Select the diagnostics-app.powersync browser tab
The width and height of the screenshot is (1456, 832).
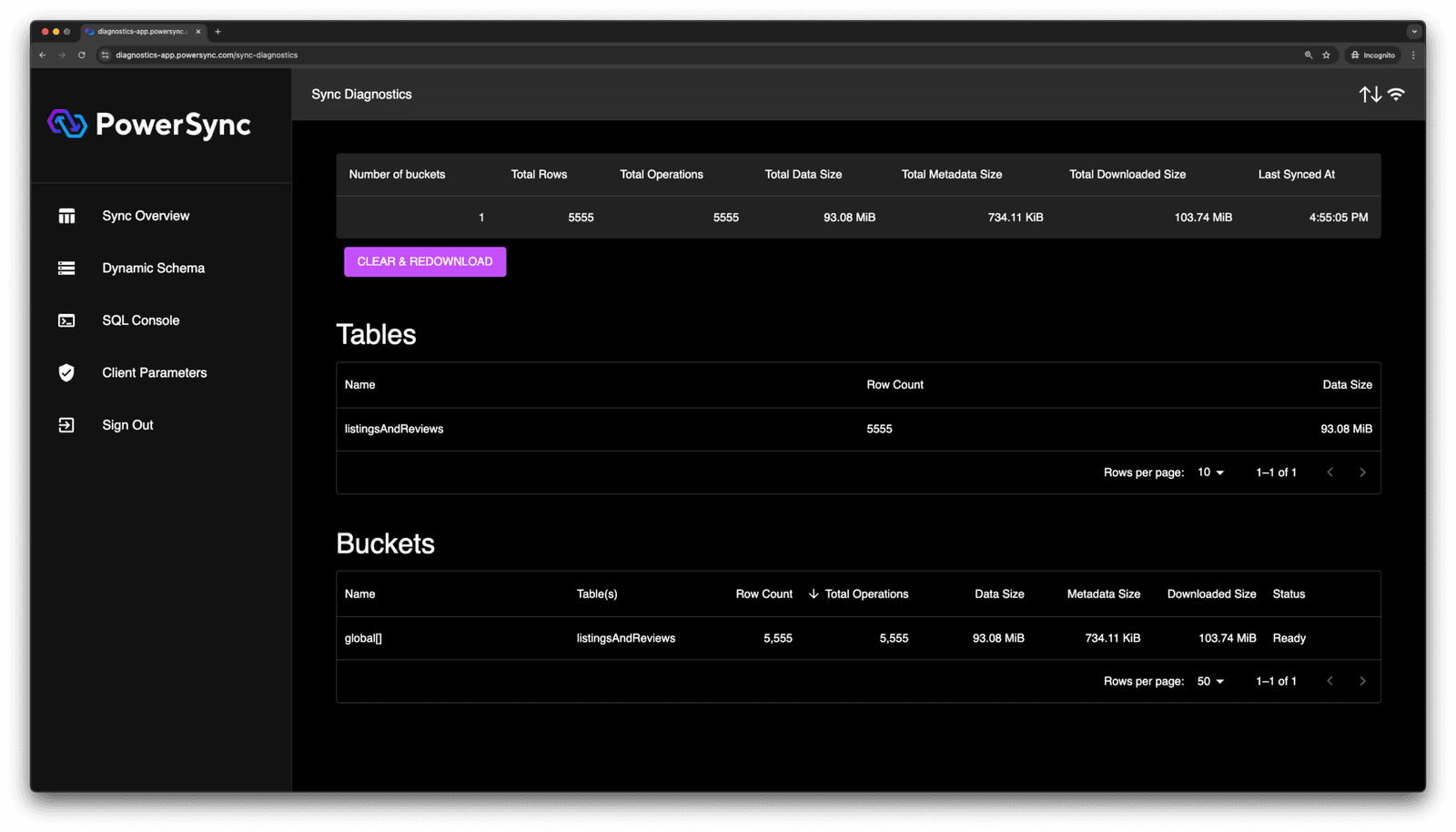click(144, 32)
